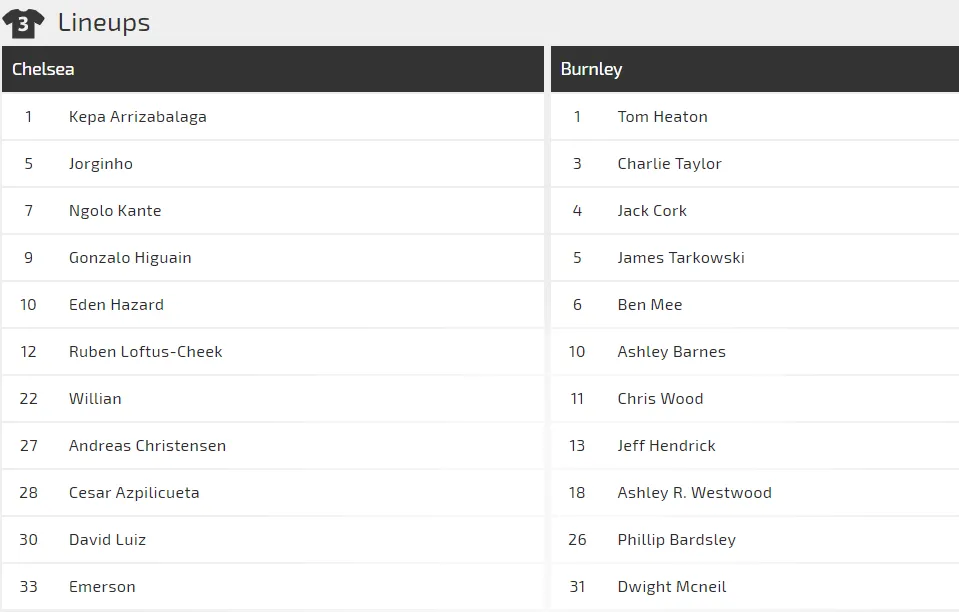The image size is (959, 612).
Task: Select the Chelsea team header
Action: [x=43, y=69]
